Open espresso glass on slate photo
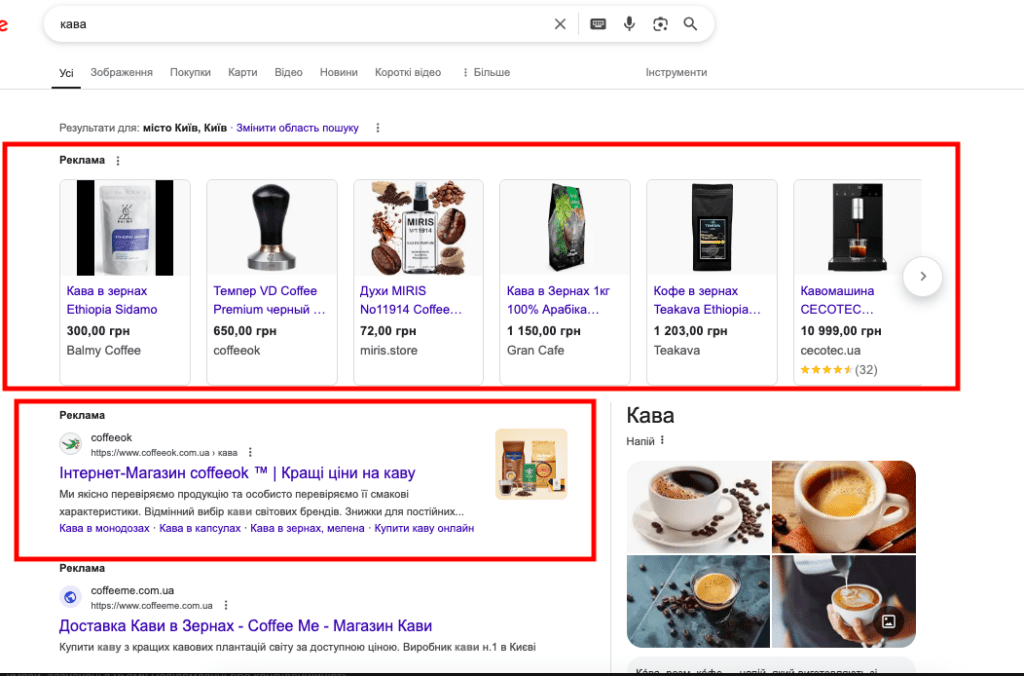The image size is (1024, 676). pos(698,602)
